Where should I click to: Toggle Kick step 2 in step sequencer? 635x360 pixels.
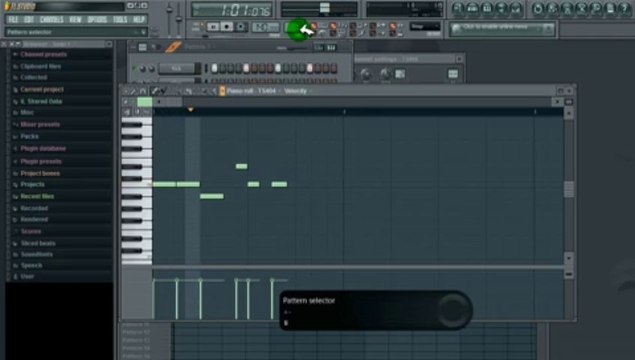[222, 68]
